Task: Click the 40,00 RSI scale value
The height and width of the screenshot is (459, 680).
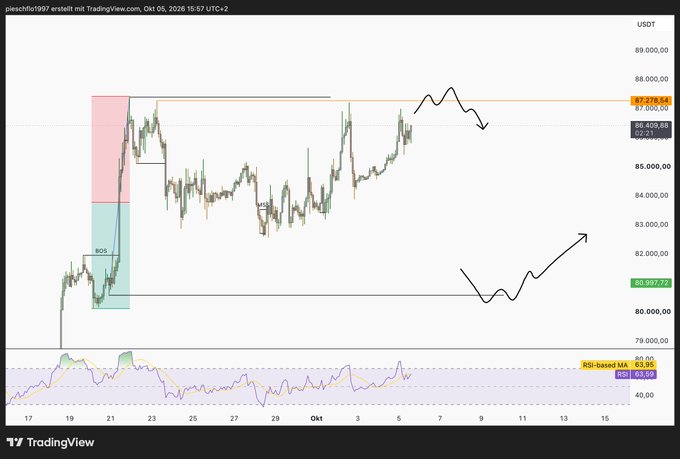Action: 644,395
